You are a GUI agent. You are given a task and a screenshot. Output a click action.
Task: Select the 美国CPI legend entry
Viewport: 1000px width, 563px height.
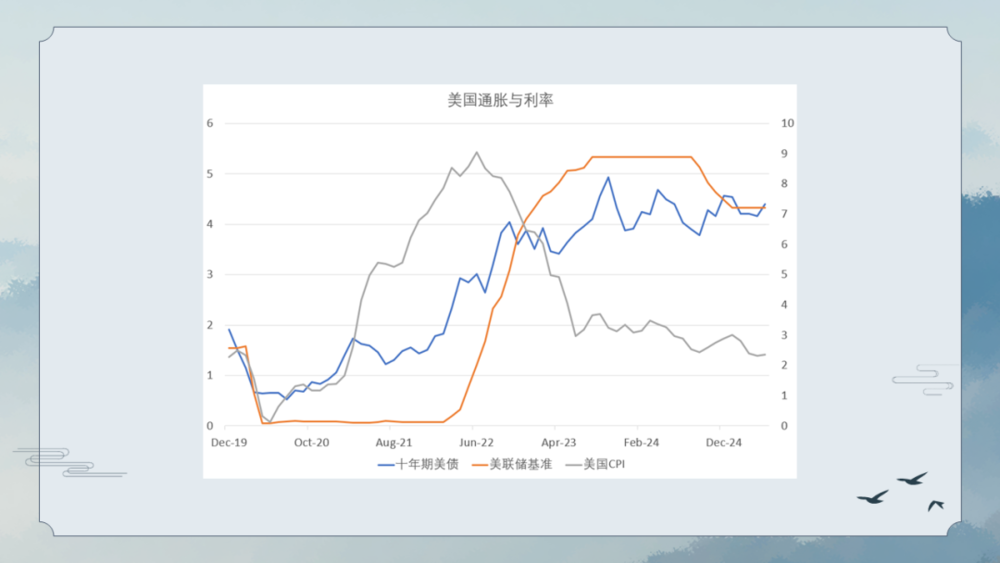pos(605,464)
